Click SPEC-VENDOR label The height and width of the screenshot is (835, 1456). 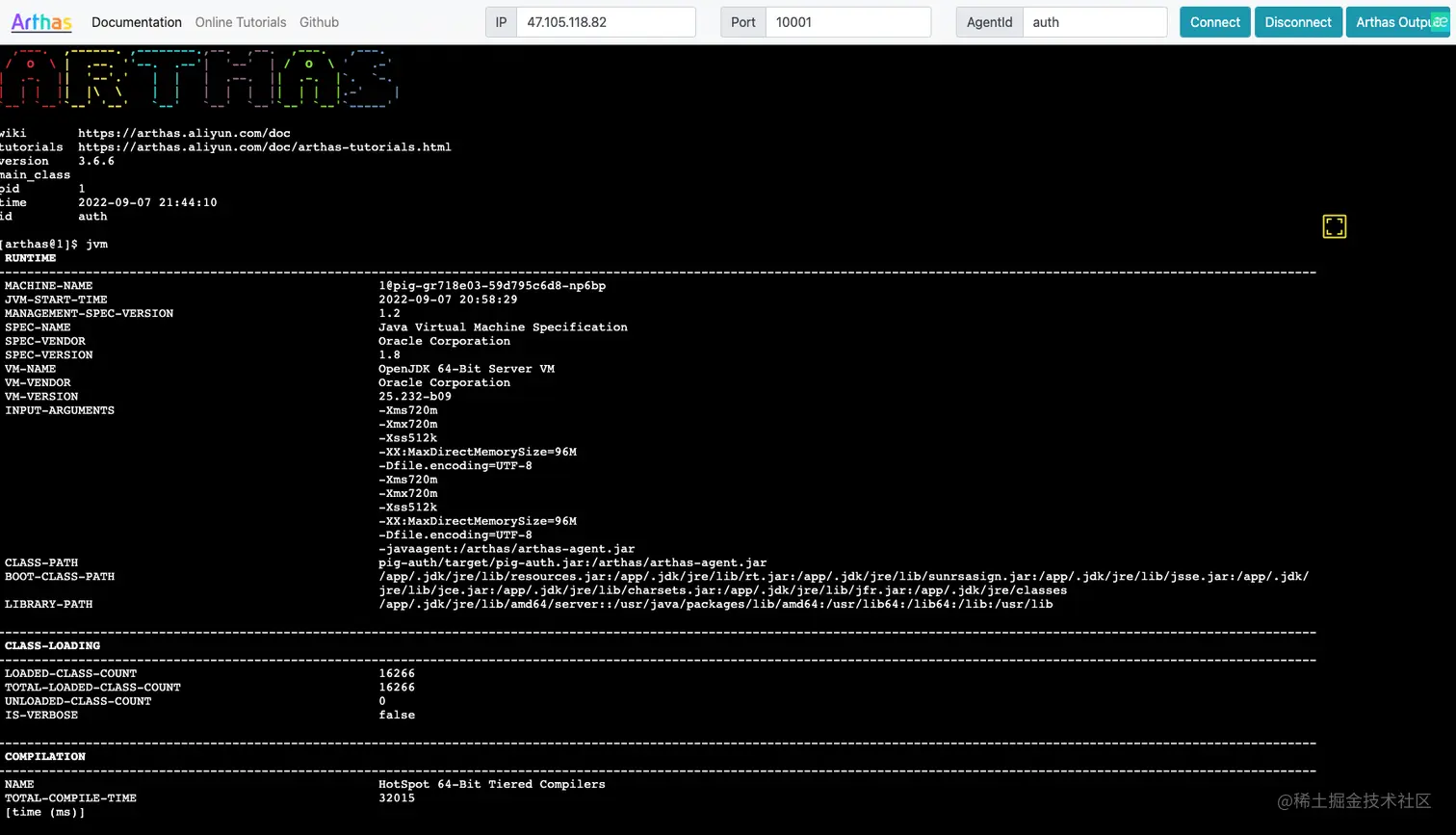click(x=45, y=341)
